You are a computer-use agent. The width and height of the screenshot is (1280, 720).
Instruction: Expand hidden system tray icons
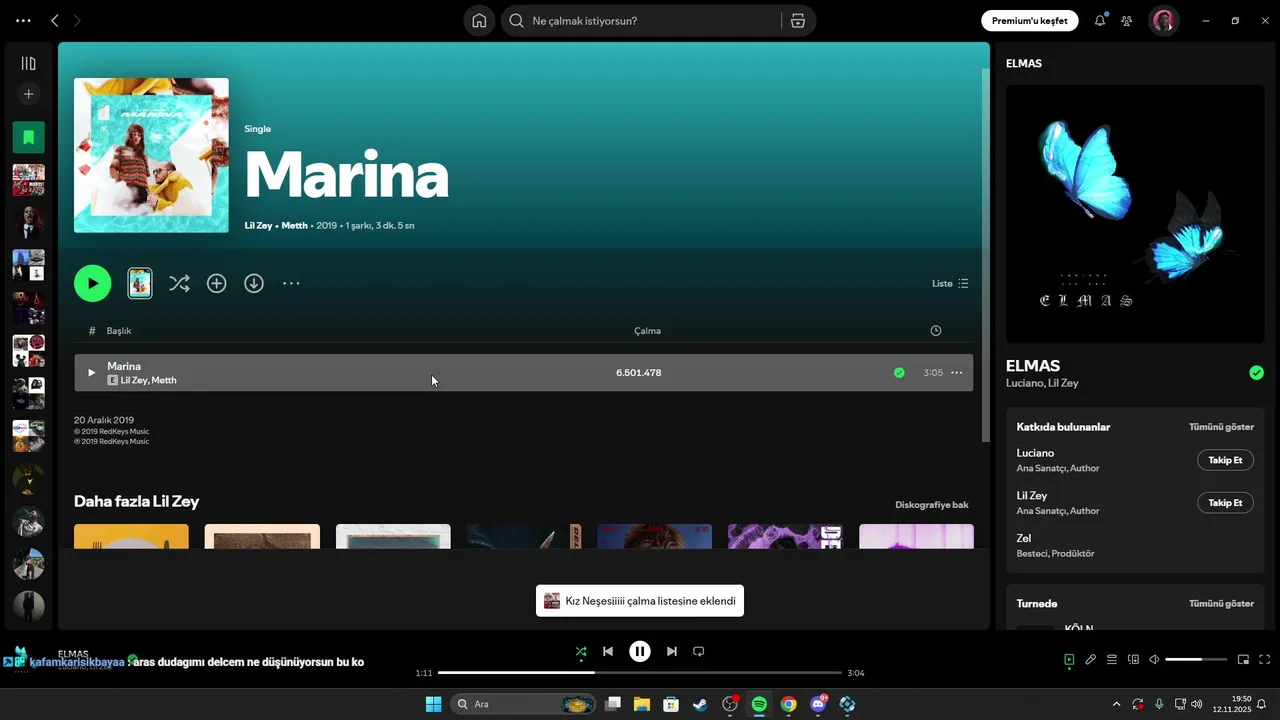[x=1117, y=704]
